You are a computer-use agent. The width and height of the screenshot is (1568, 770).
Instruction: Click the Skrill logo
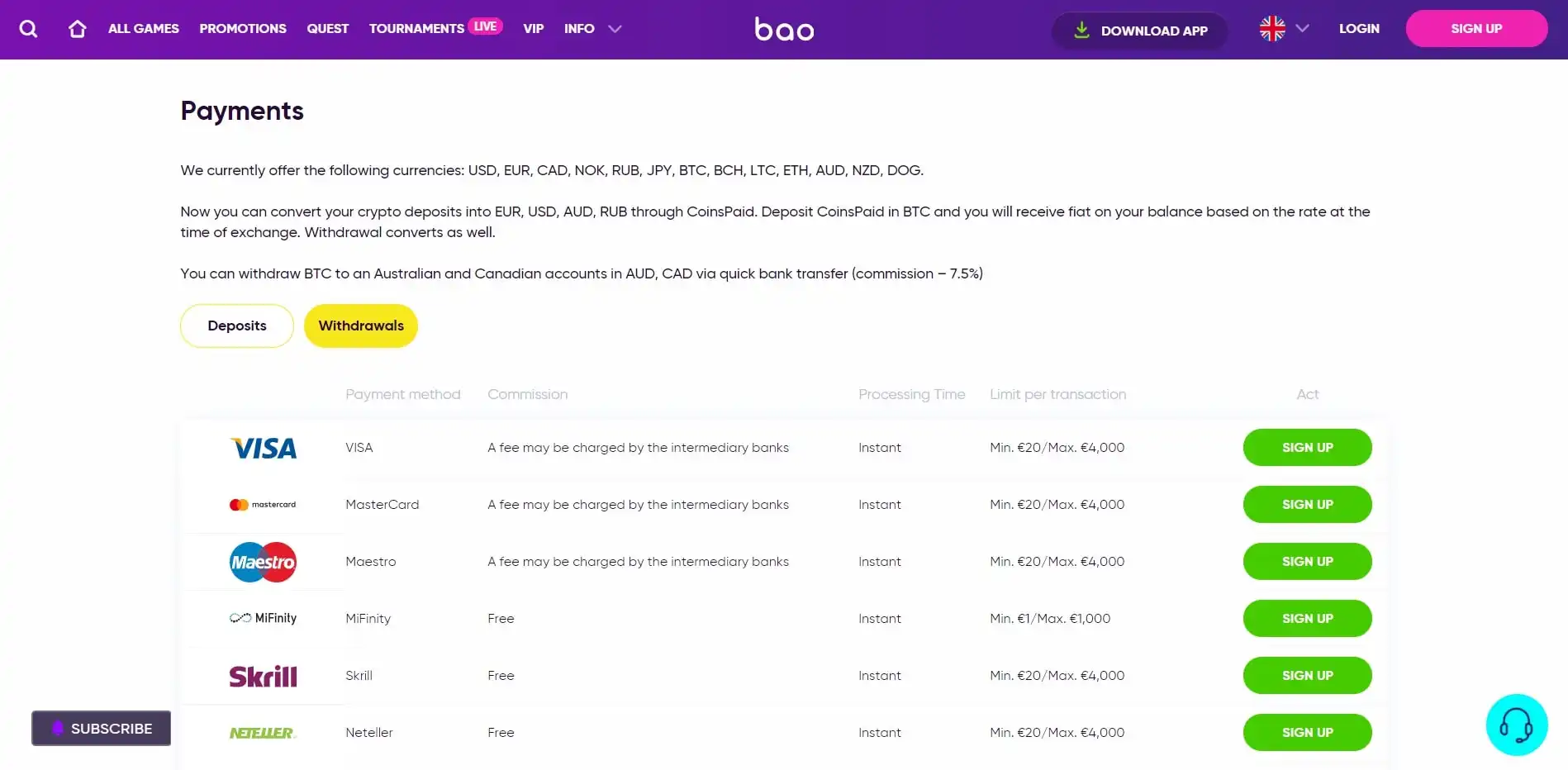coord(263,677)
